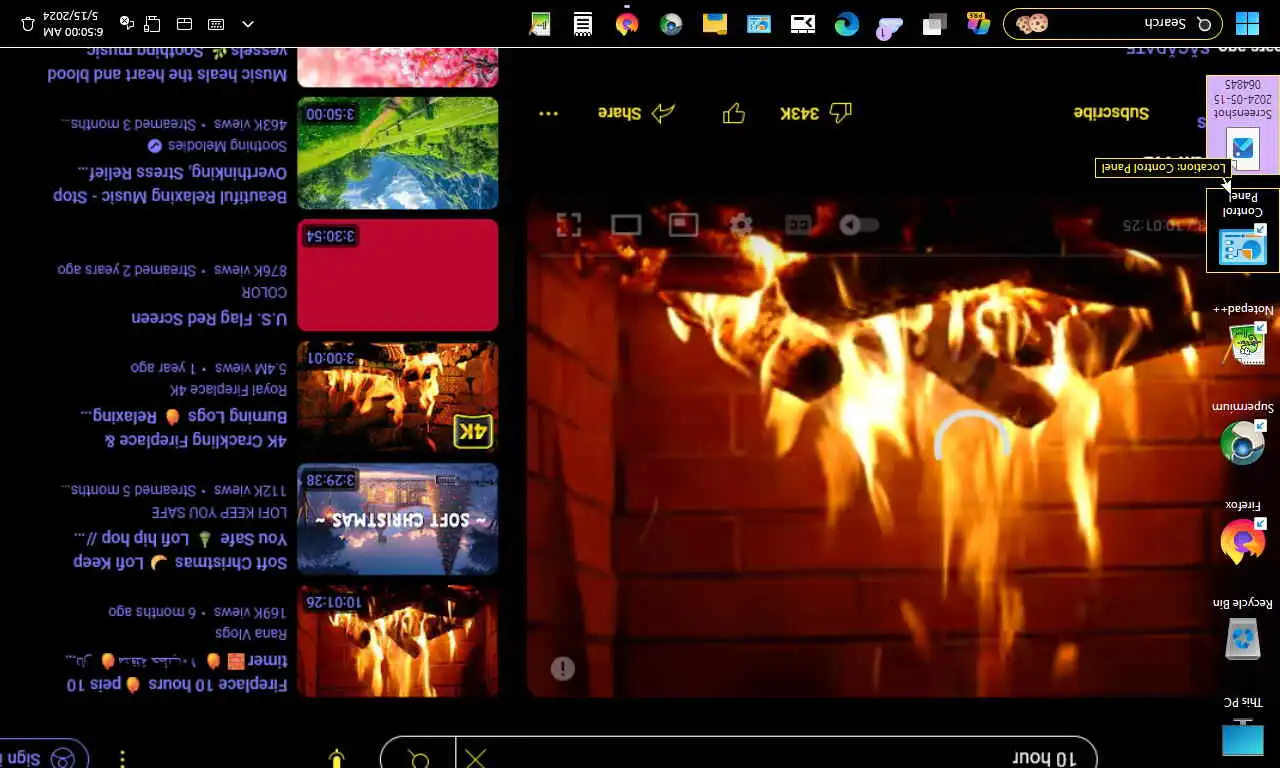Toggle closed captions on the video
This screenshot has width=1280, height=768.
pos(798,225)
